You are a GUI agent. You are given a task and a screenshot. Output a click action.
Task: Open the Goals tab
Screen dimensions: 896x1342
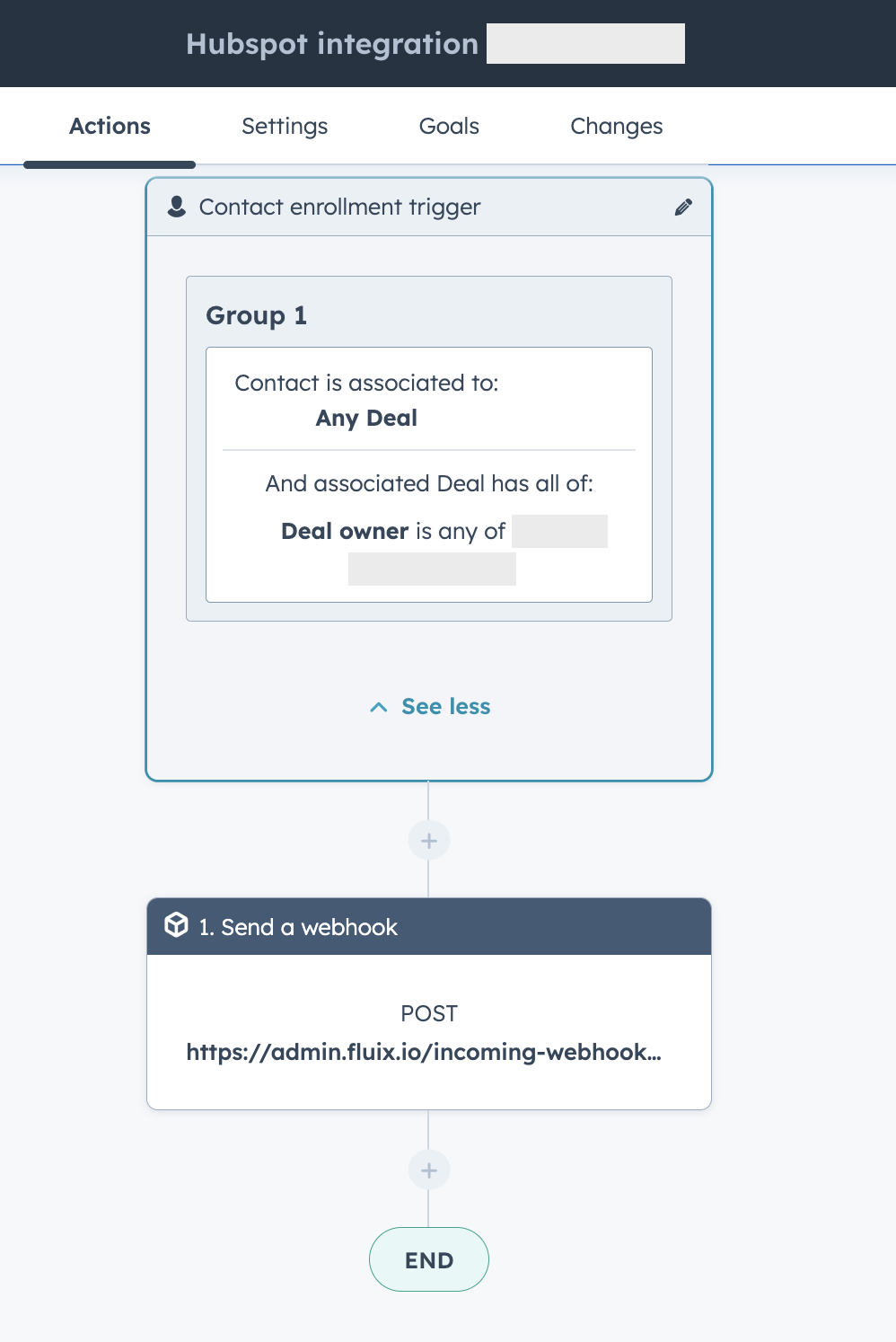pyautogui.click(x=449, y=127)
